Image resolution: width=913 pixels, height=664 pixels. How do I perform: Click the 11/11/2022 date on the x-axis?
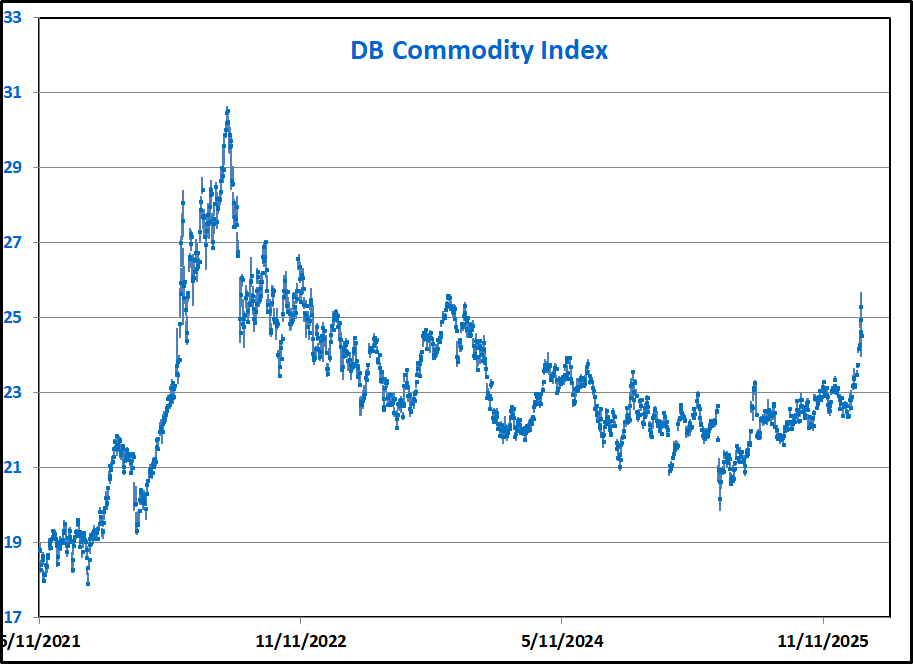[301, 641]
